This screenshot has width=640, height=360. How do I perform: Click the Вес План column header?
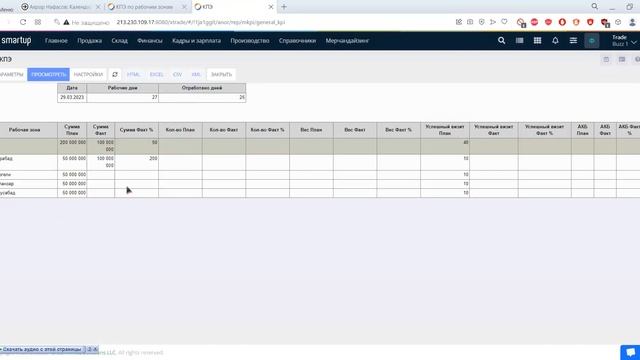(x=311, y=130)
